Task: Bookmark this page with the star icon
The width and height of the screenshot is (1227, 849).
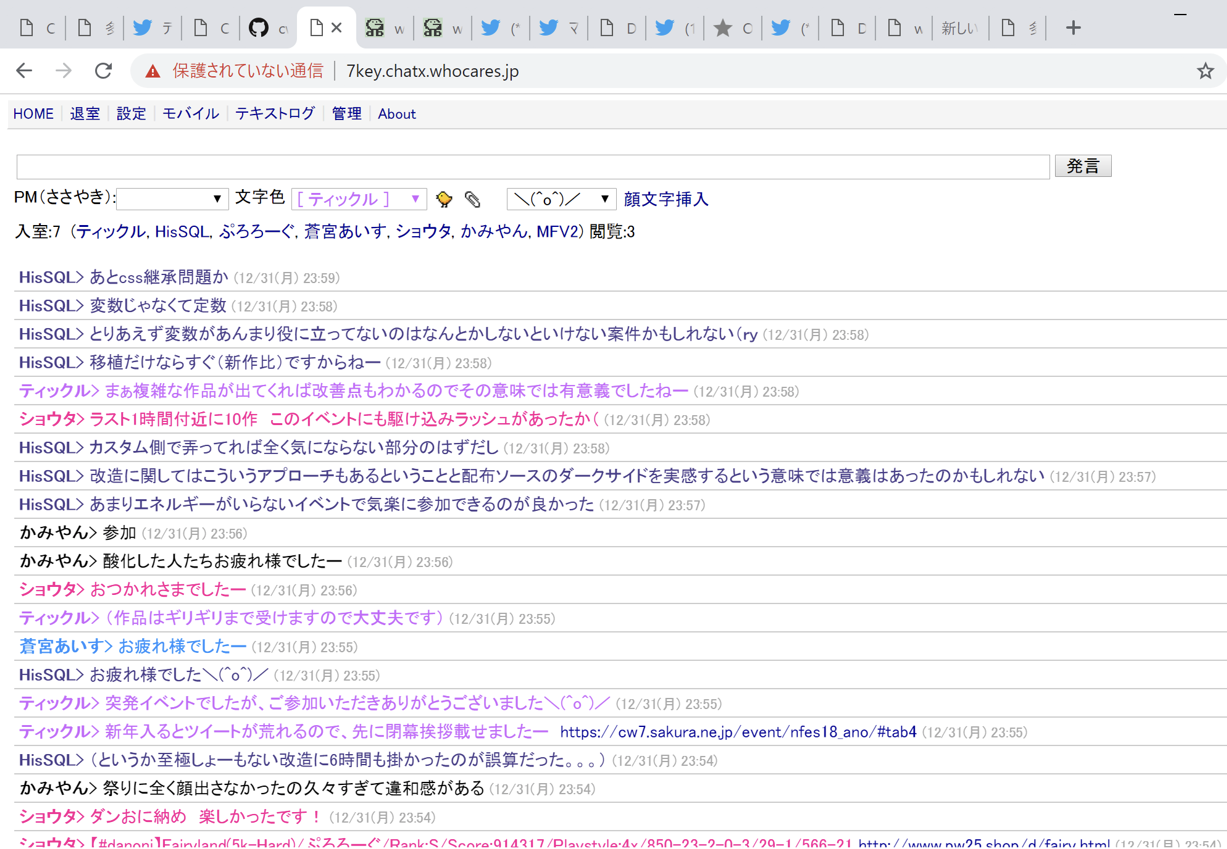Action: pyautogui.click(x=1205, y=71)
